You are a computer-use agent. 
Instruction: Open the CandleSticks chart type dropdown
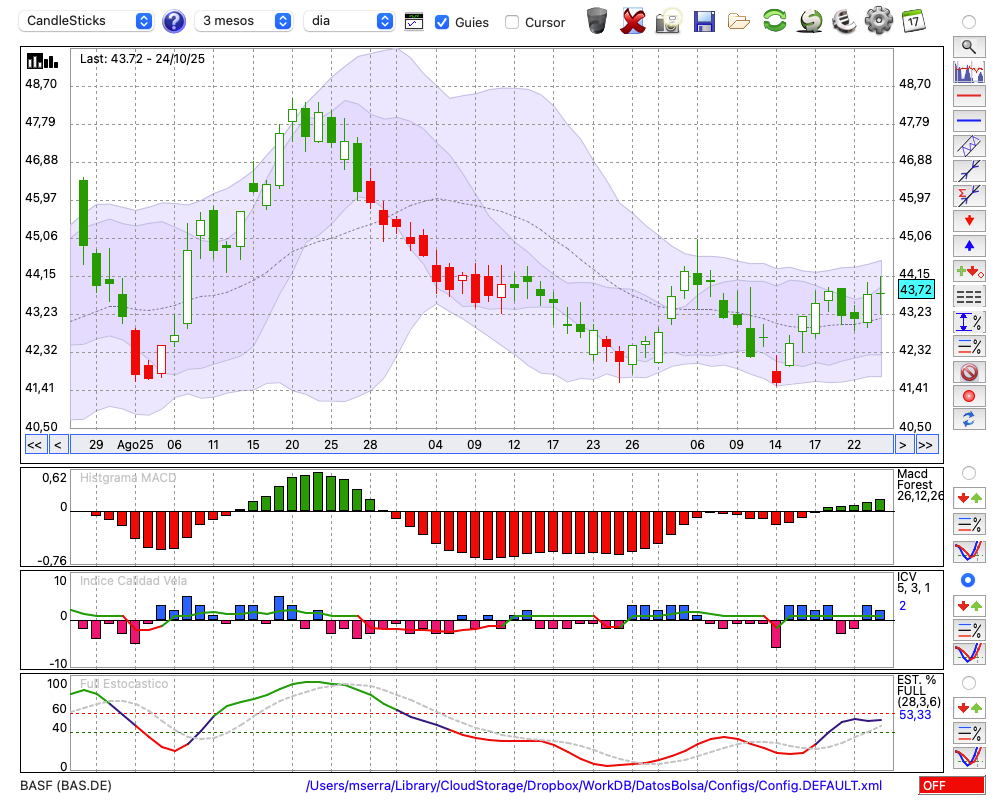[x=88, y=21]
